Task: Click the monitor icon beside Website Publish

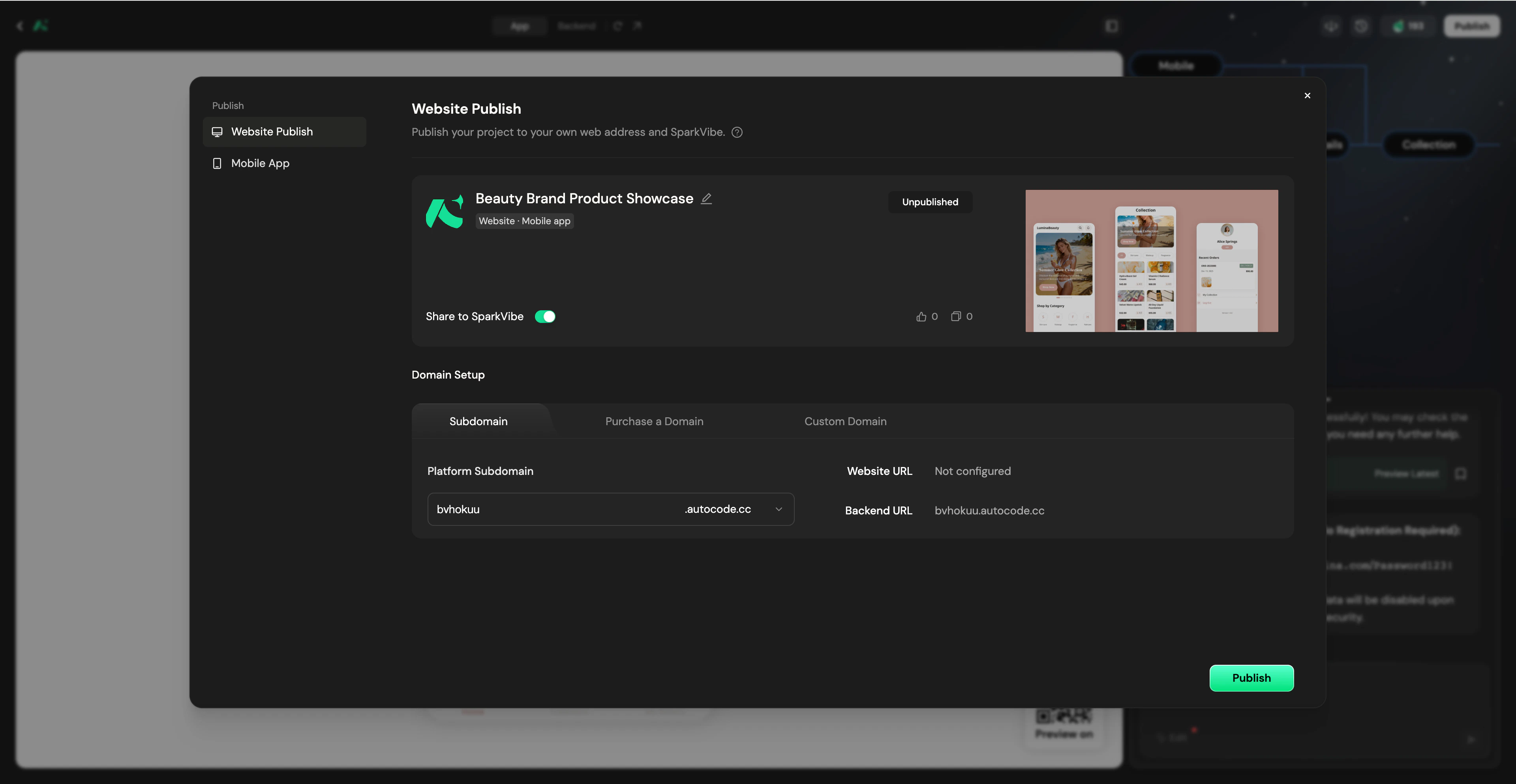Action: point(217,132)
